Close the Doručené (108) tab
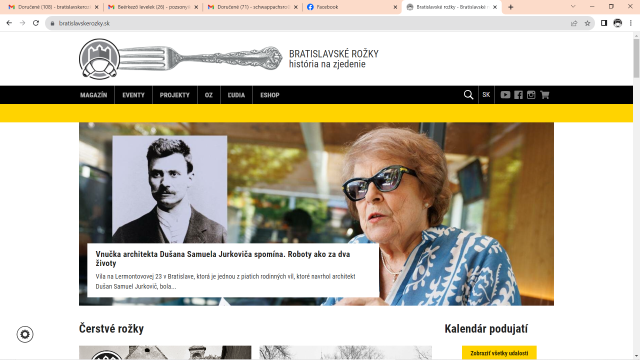Viewport: 640px width, 360px height. click(x=96, y=7)
